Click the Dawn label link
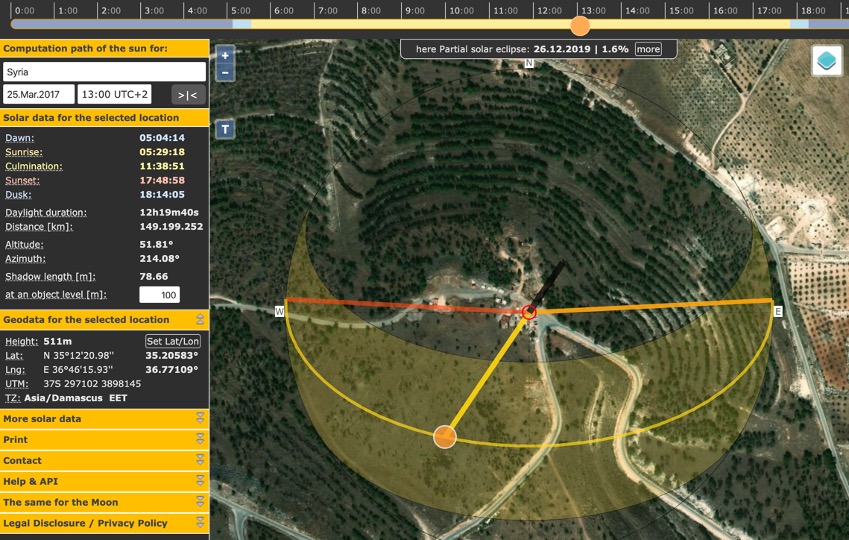The height and width of the screenshot is (540, 849). tap(19, 138)
